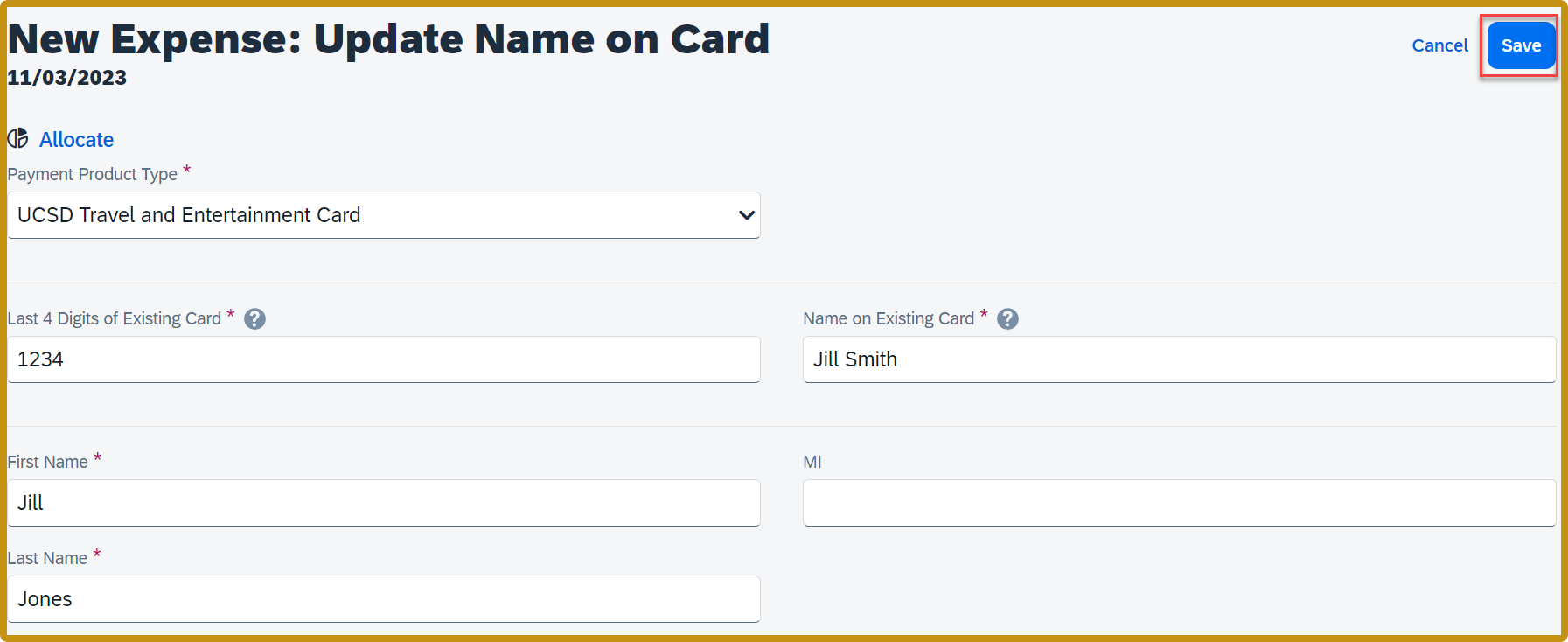Save the Update Name on Card expense

click(1521, 45)
